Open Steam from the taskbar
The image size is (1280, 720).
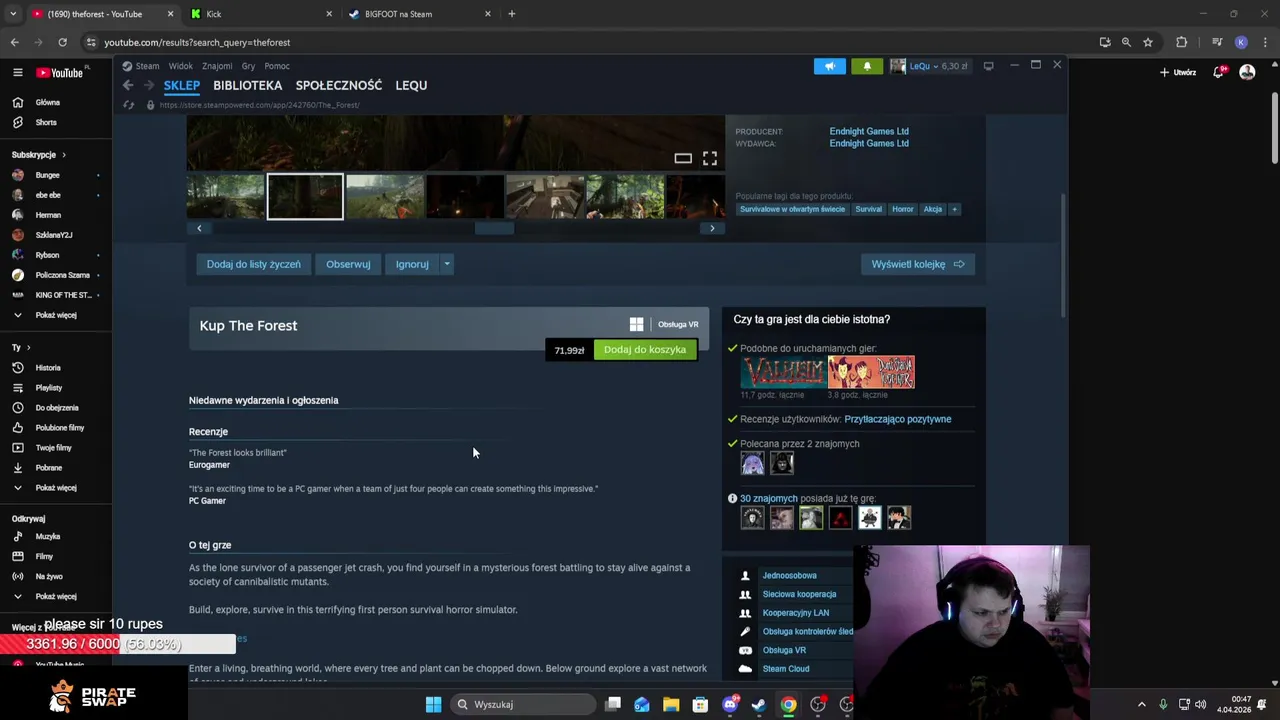click(x=759, y=704)
